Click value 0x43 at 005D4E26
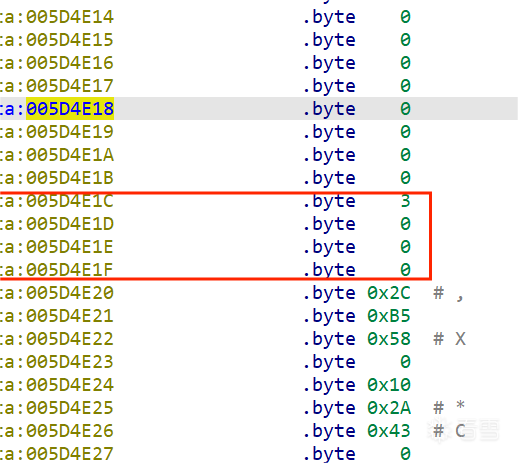The image size is (518, 463). tap(389, 431)
